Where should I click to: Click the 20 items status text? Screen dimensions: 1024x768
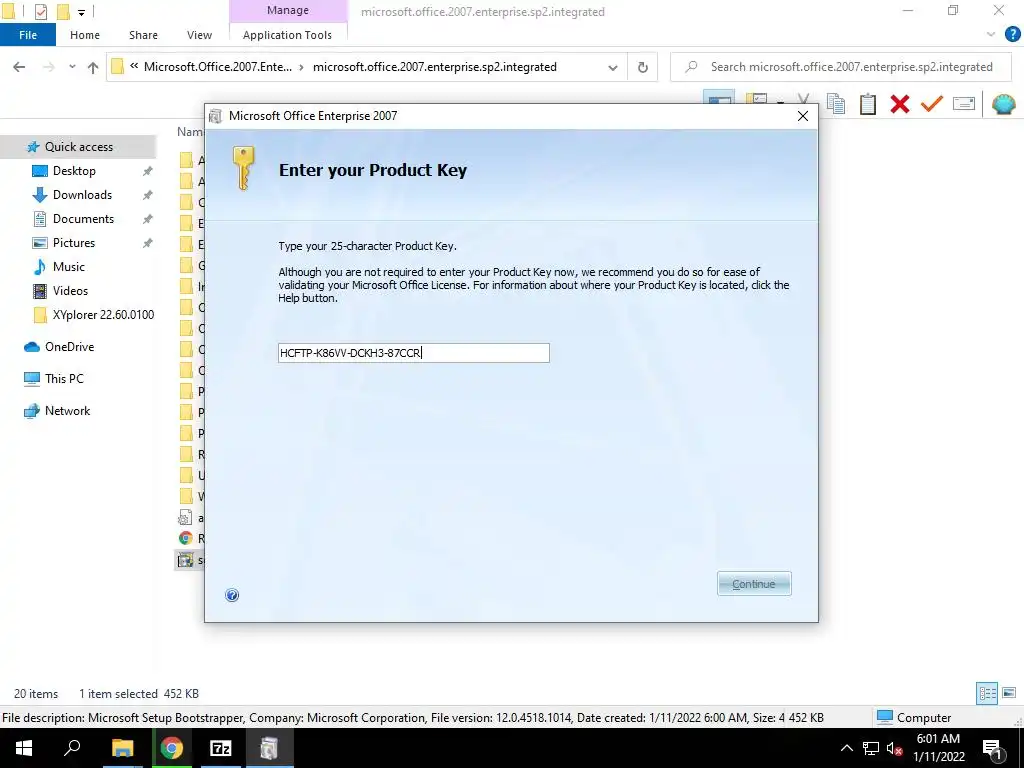coord(36,694)
